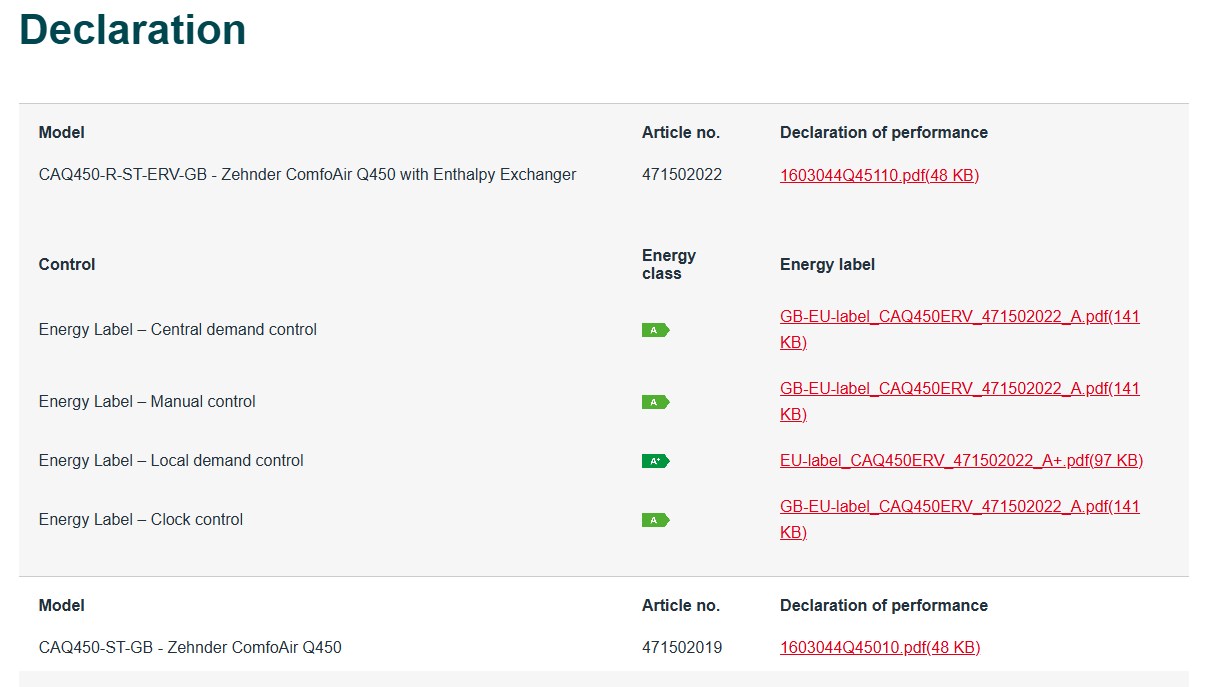
Task: Click the Declaration page heading
Action: point(133,30)
